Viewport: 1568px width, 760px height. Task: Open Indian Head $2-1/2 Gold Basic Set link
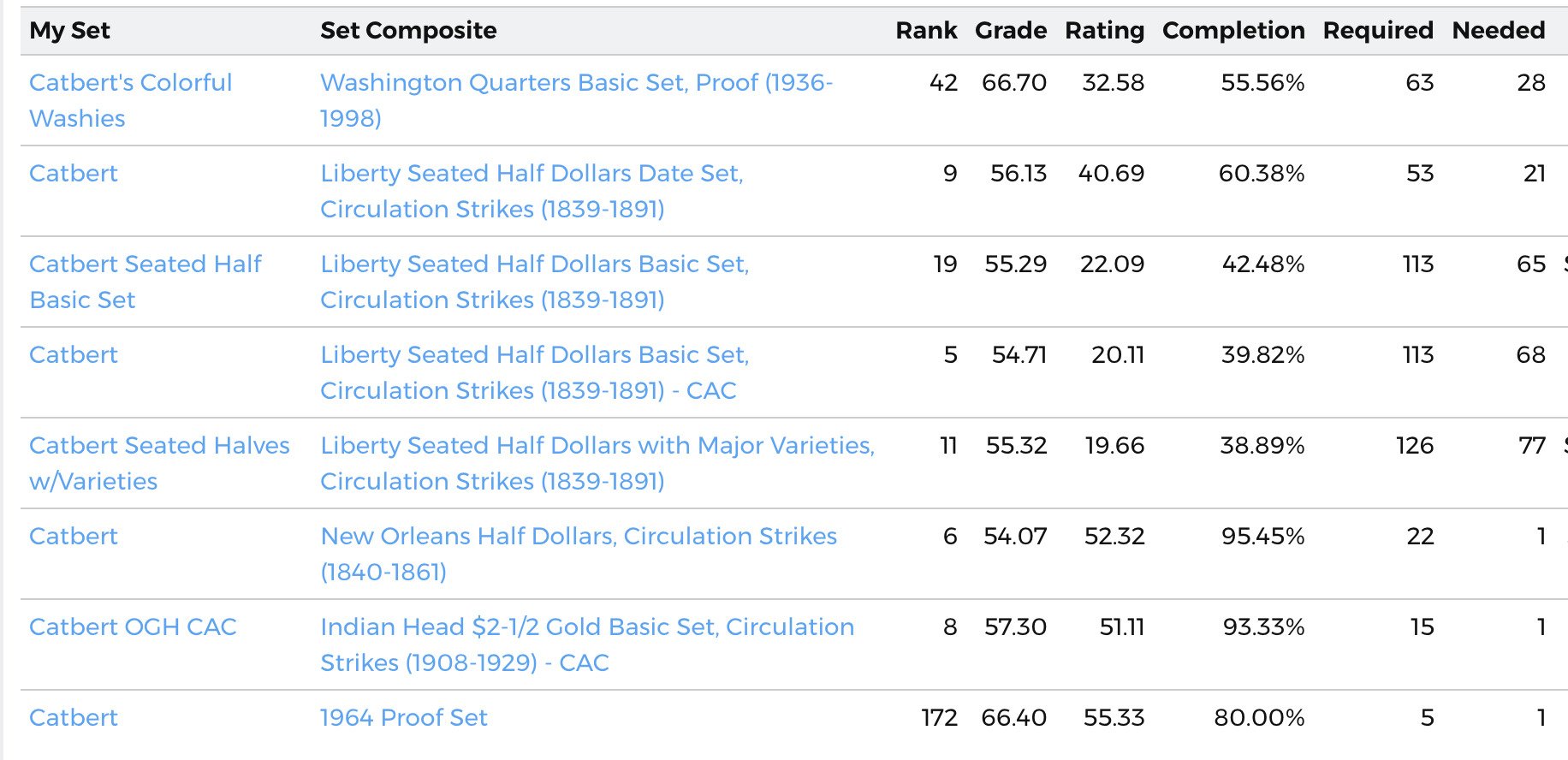pos(587,644)
